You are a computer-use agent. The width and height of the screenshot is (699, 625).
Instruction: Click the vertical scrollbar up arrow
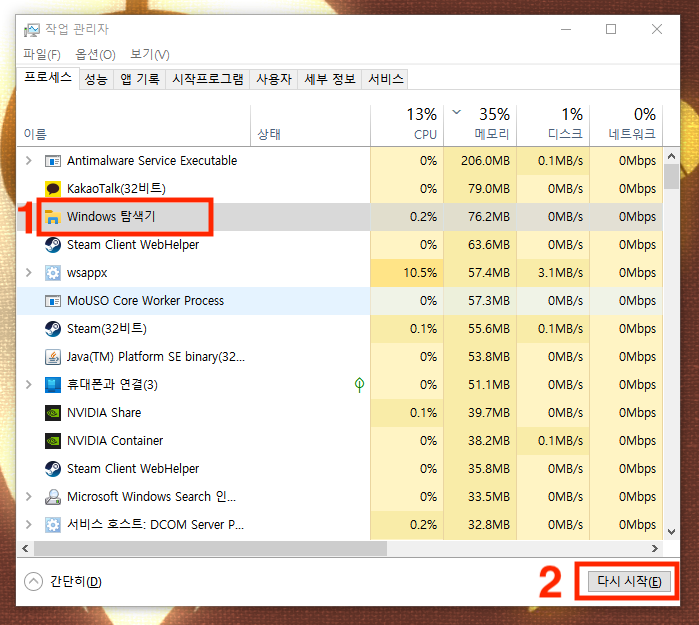point(671,156)
